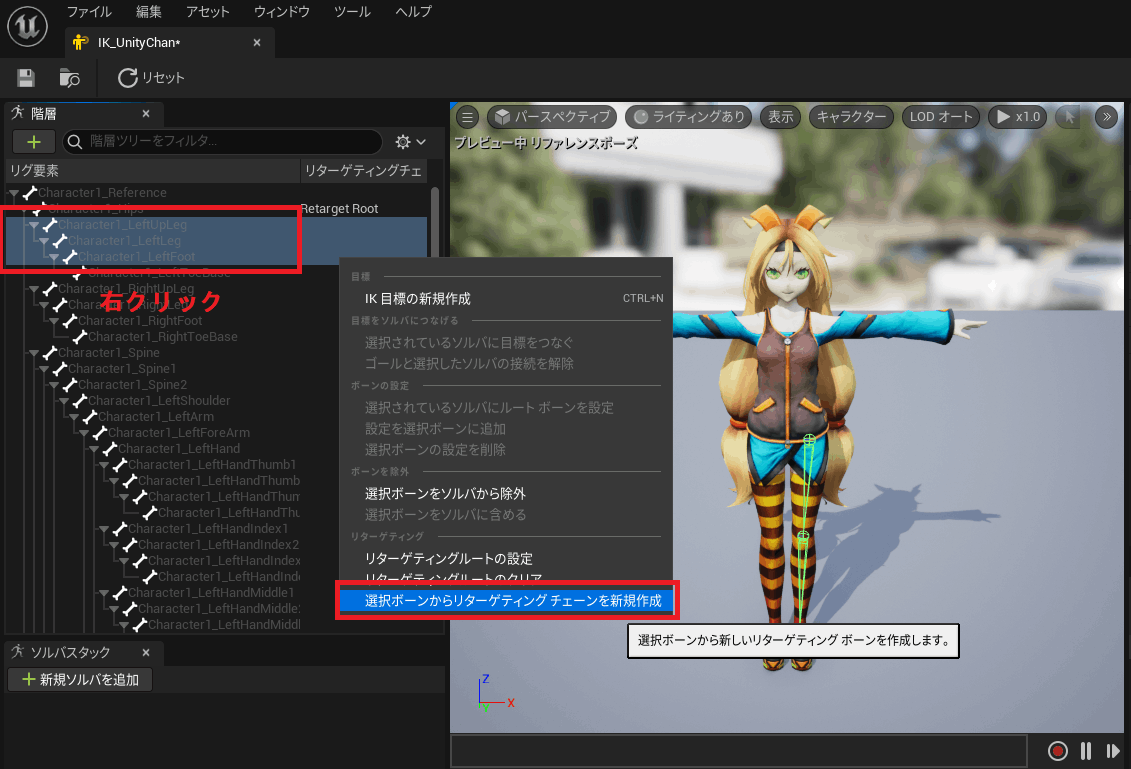The width and height of the screenshot is (1131, 769).
Task: Step forward one frame
Action: coord(1113,752)
